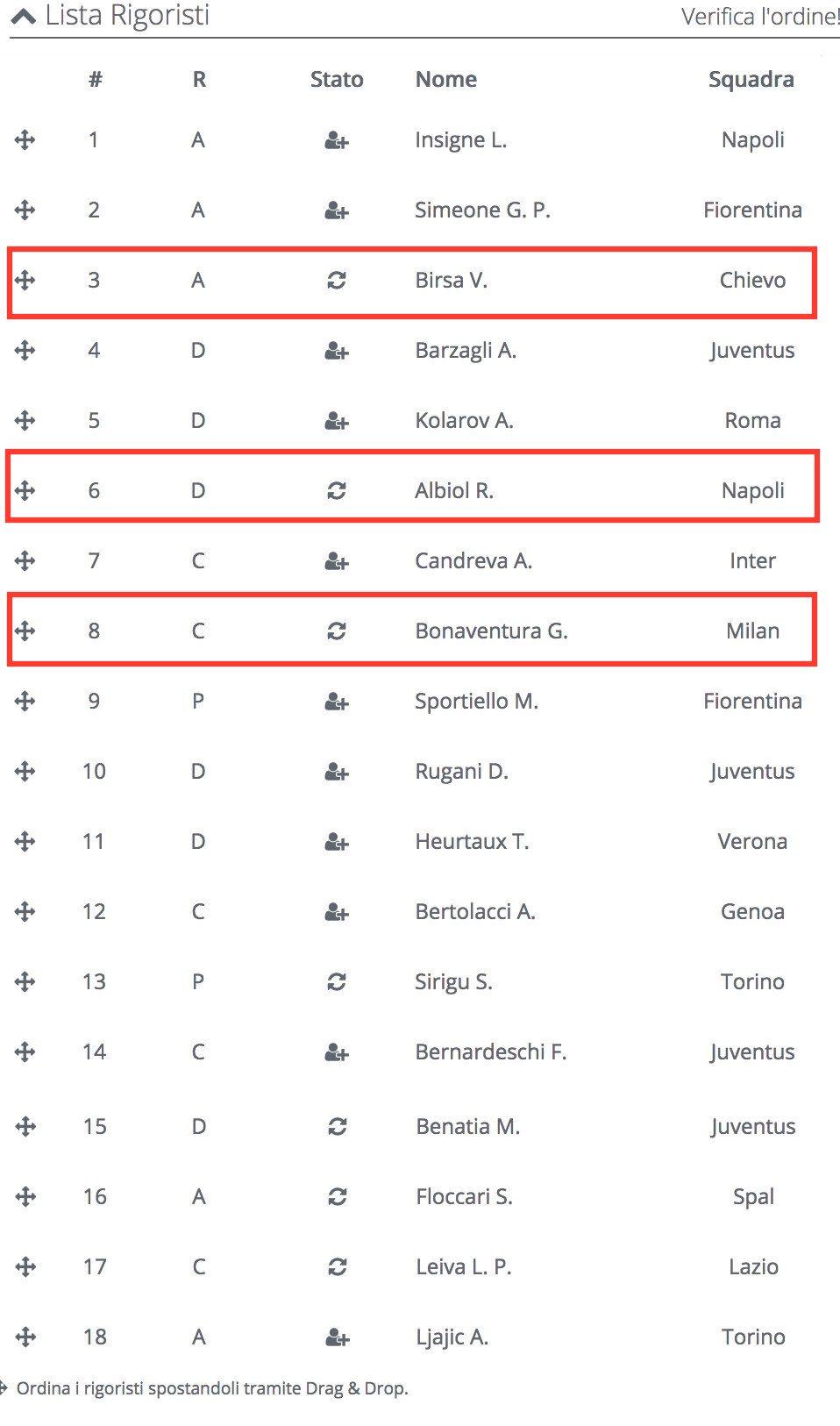Click the Stato column header

point(337,80)
